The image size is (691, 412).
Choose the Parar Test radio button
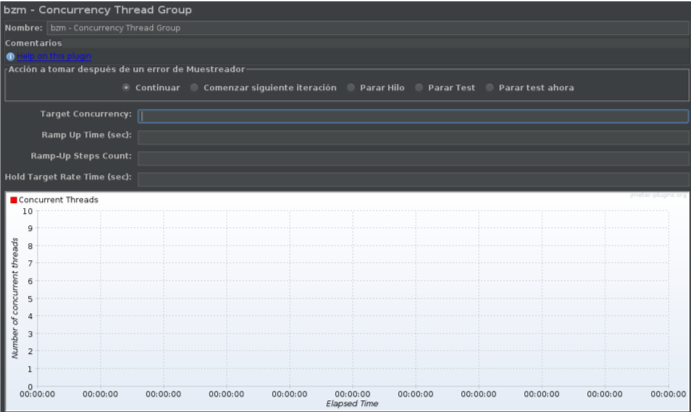[419, 88]
